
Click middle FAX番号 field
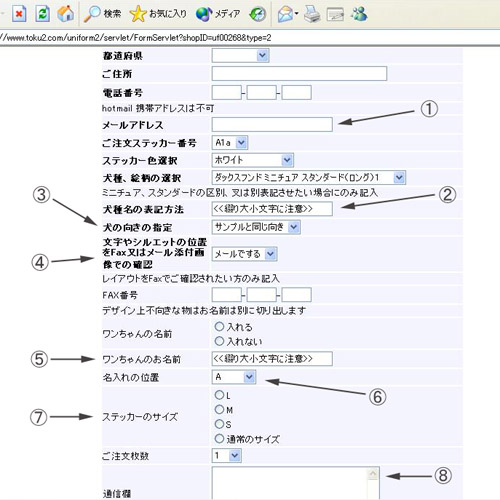[x=262, y=295]
